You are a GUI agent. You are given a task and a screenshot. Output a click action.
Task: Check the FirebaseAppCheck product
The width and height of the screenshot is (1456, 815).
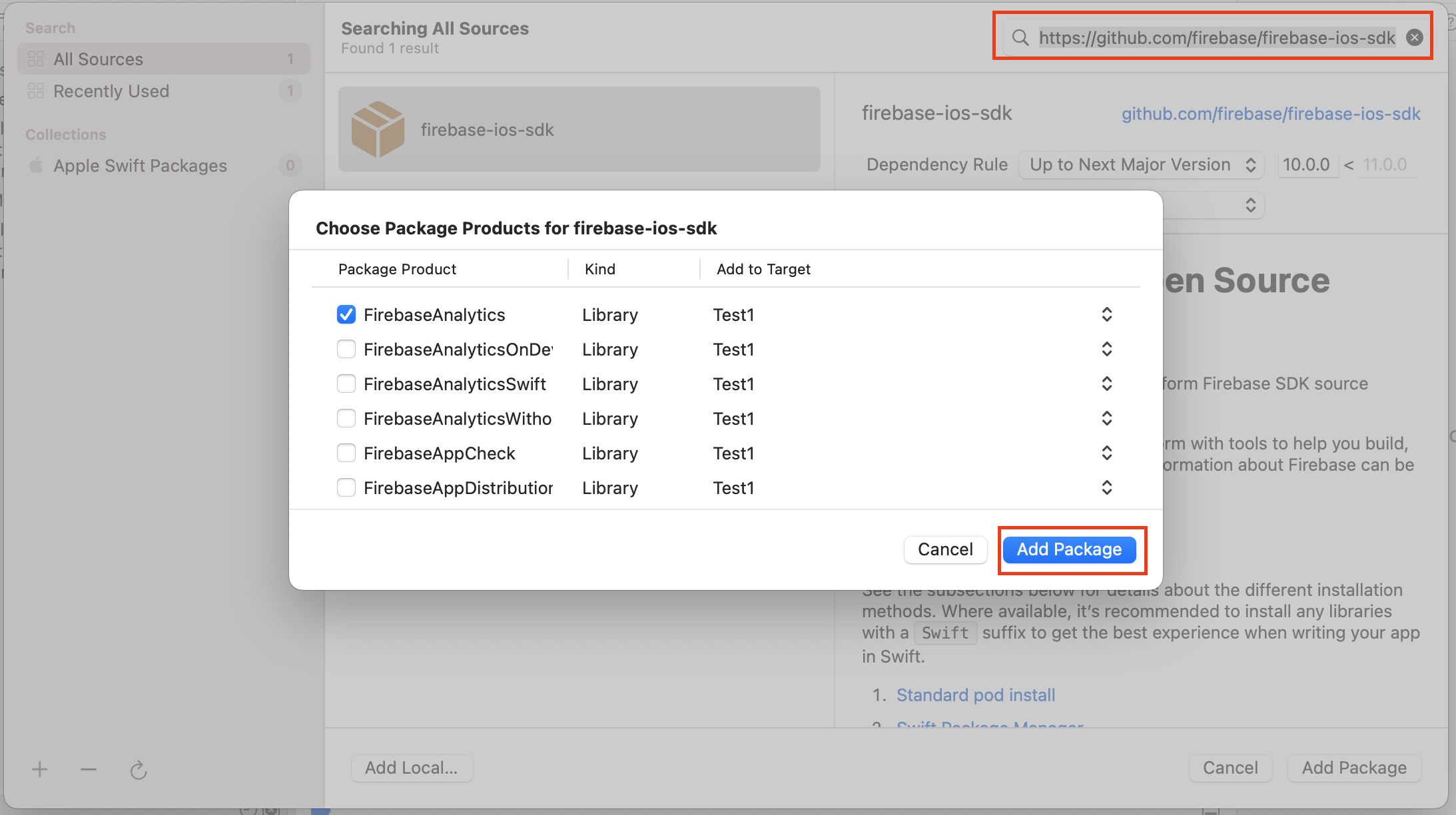click(x=346, y=453)
